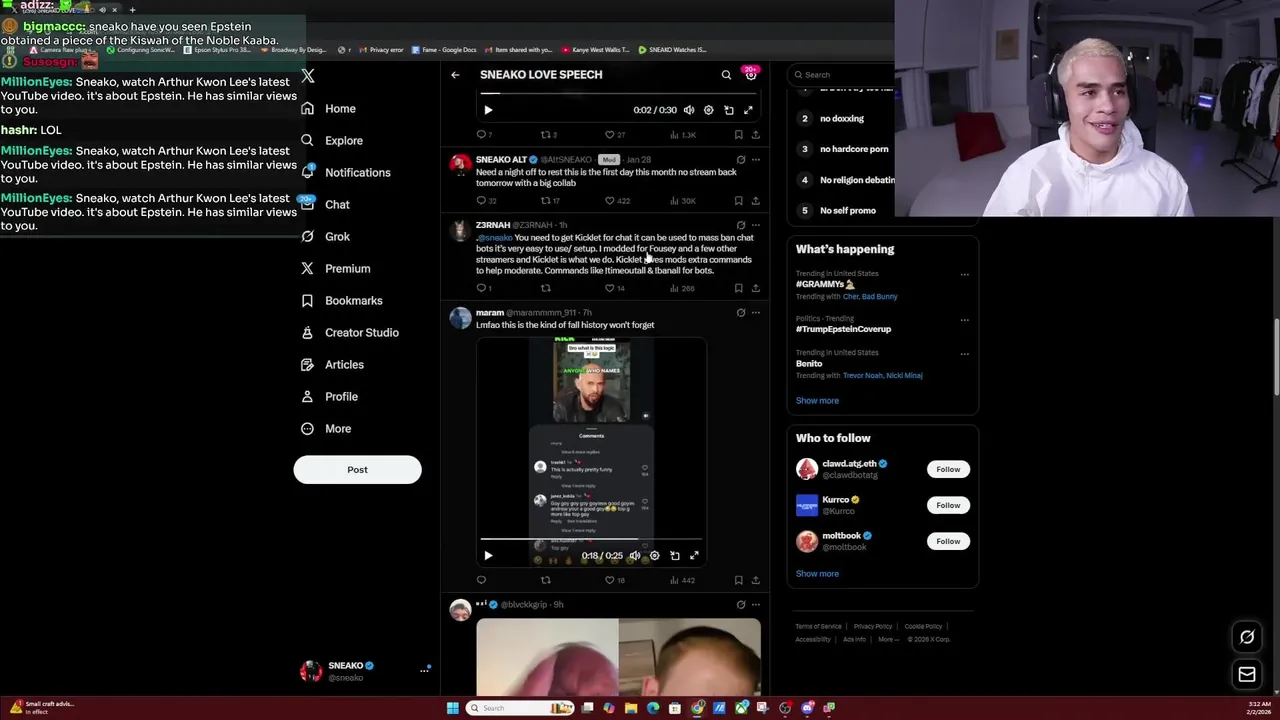Open Notifications in sidebar

pyautogui.click(x=345, y=173)
